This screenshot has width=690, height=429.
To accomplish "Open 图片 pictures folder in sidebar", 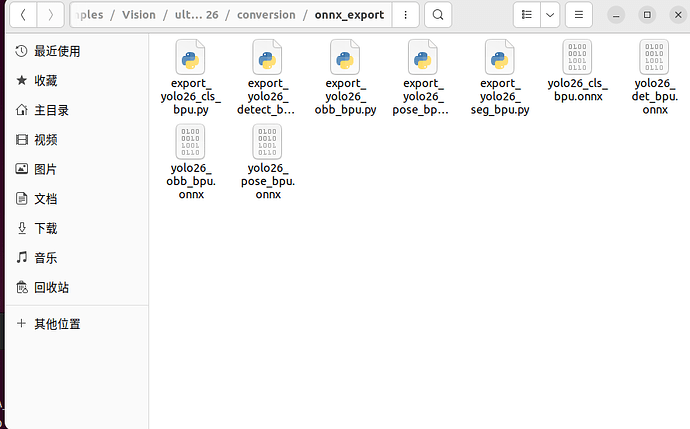I will click(x=77, y=169).
